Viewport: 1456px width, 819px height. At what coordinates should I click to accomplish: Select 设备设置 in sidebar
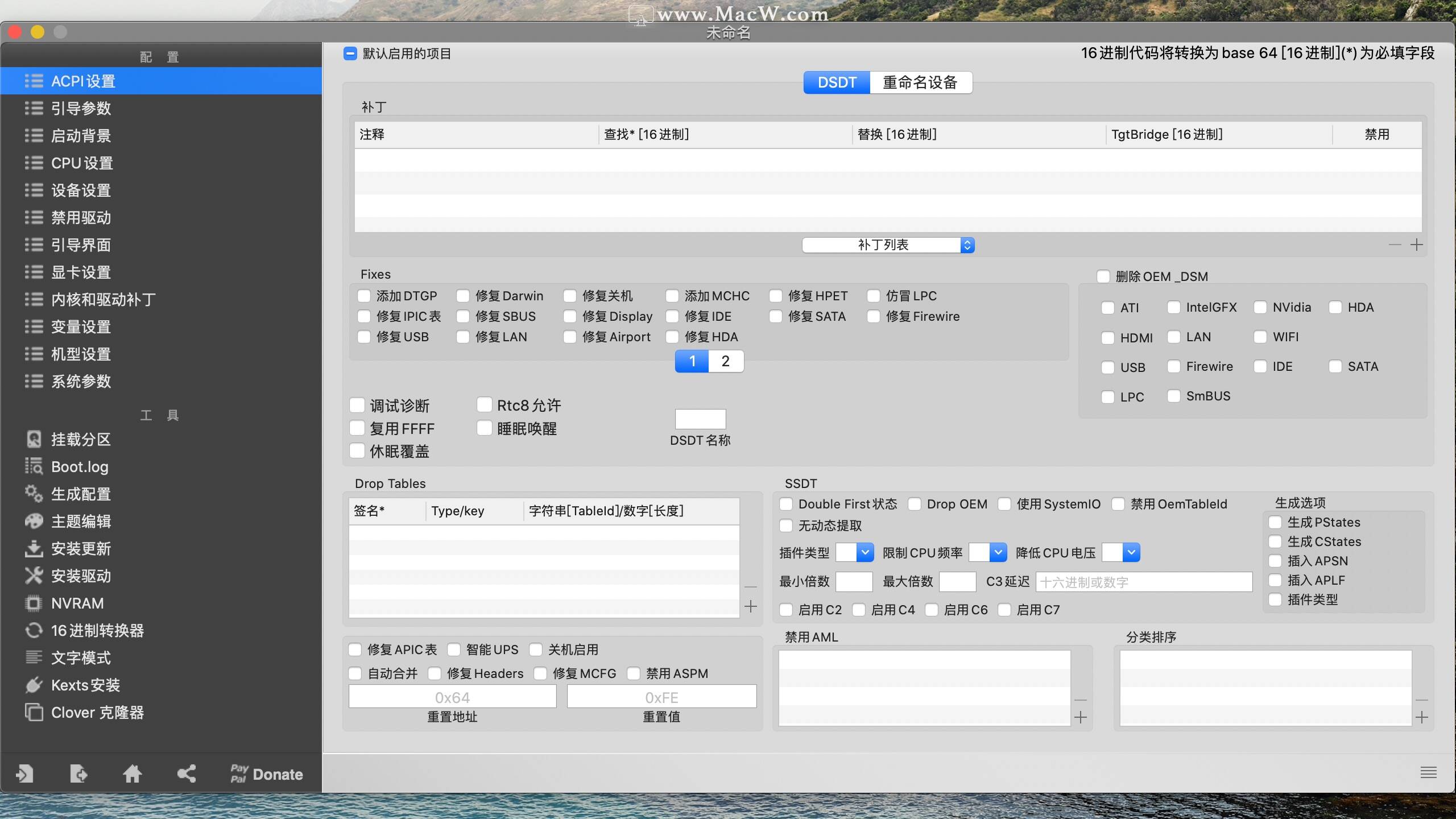point(161,190)
